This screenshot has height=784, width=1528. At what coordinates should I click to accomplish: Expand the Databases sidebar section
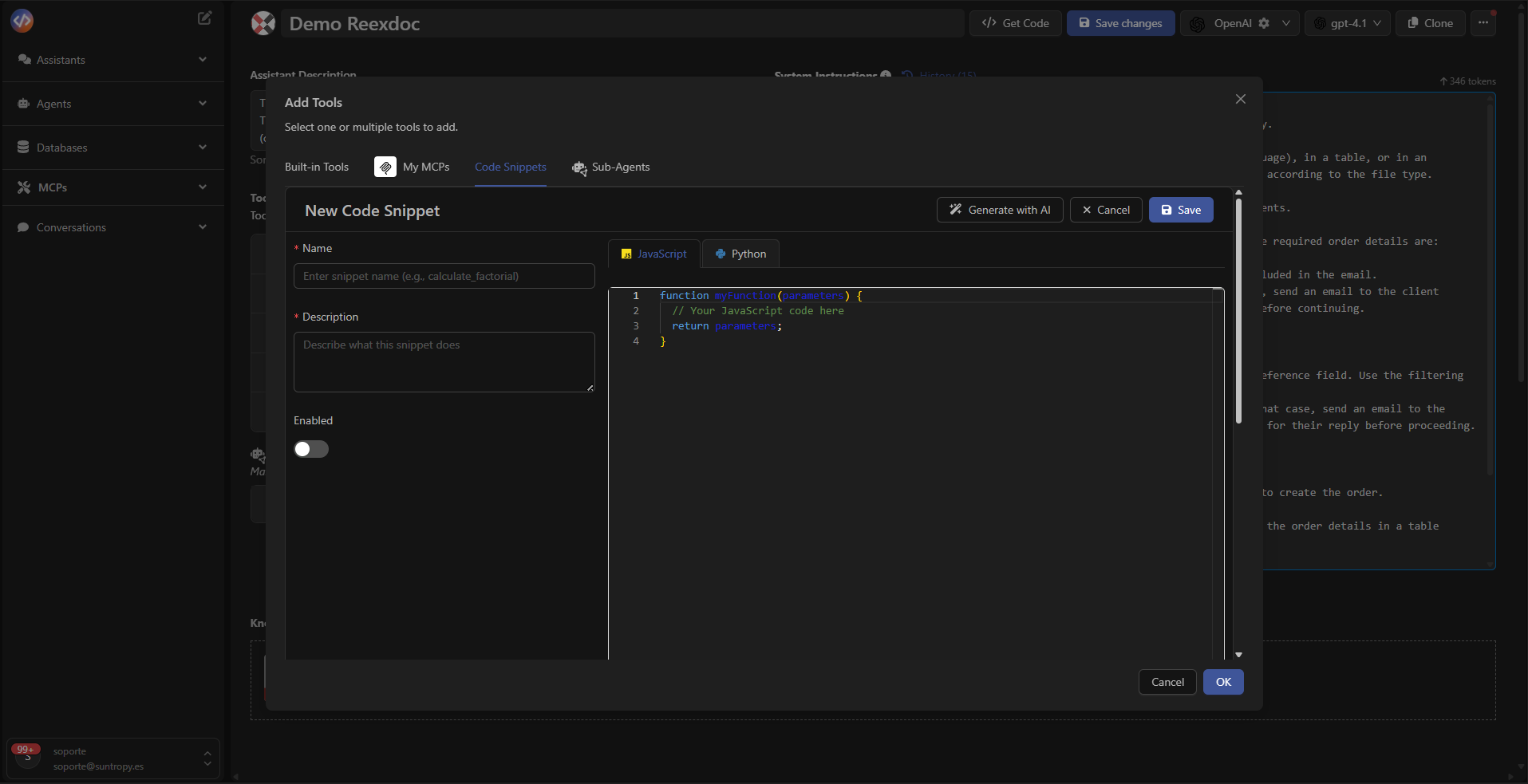pyautogui.click(x=203, y=148)
